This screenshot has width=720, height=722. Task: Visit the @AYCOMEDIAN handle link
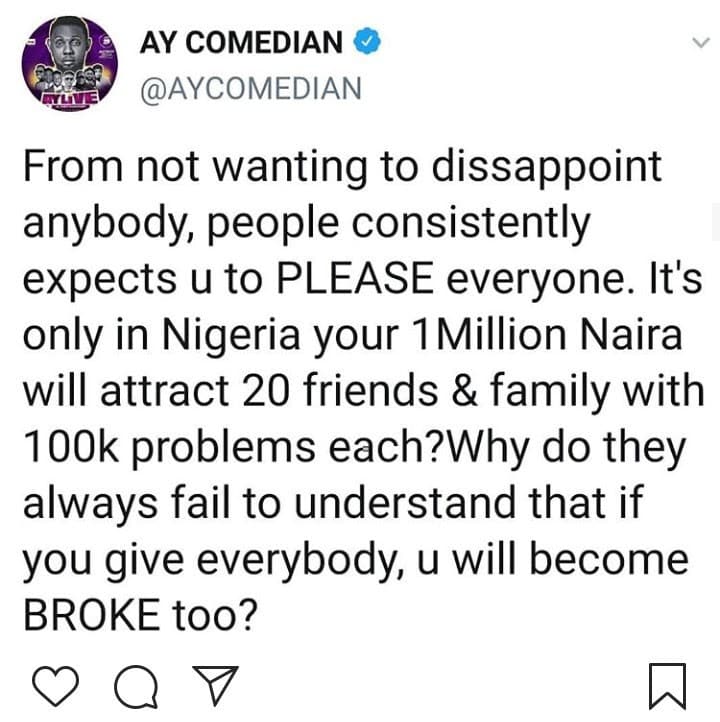point(251,88)
